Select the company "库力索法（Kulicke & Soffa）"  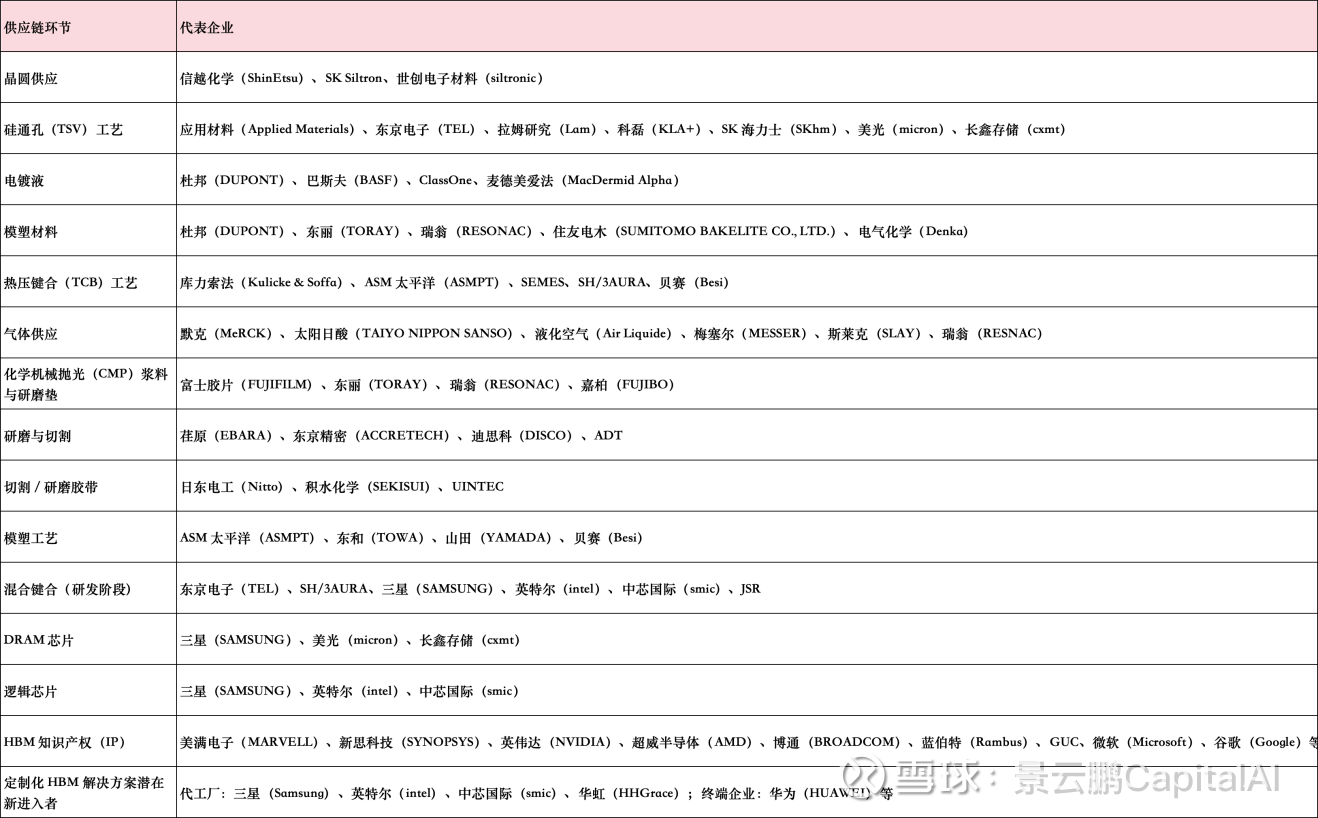(262, 282)
